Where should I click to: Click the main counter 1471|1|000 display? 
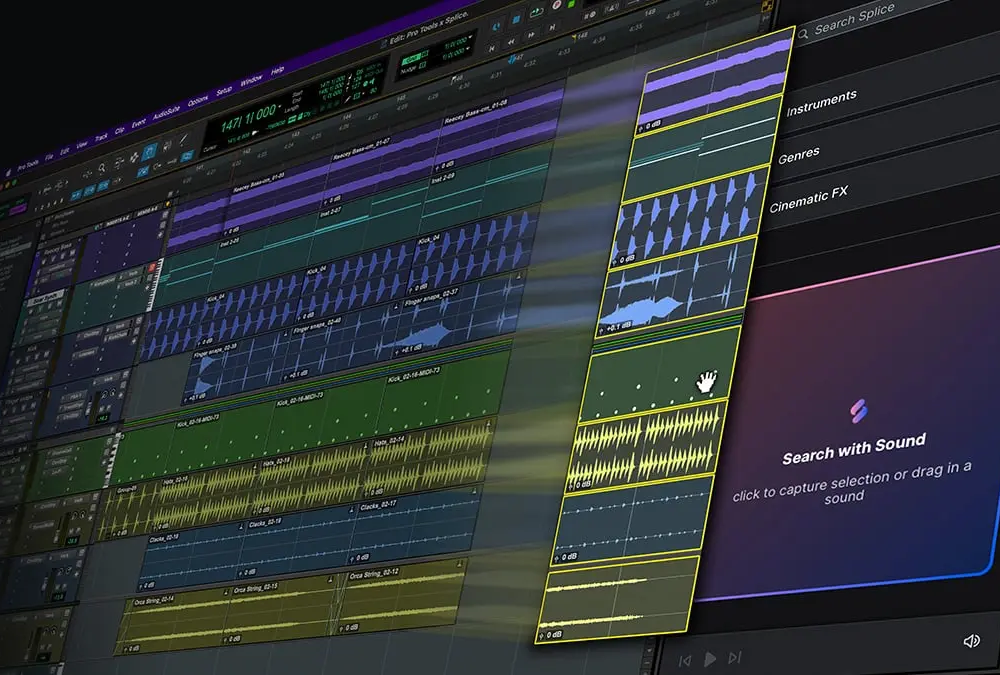248,118
